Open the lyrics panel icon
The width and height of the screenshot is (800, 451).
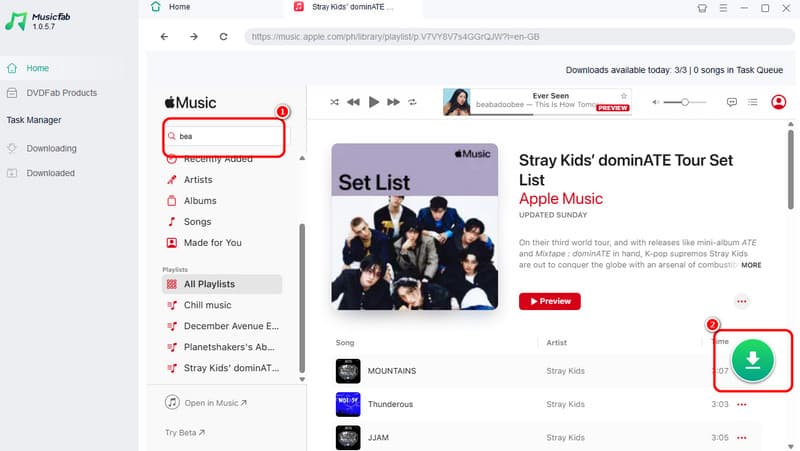click(x=732, y=102)
